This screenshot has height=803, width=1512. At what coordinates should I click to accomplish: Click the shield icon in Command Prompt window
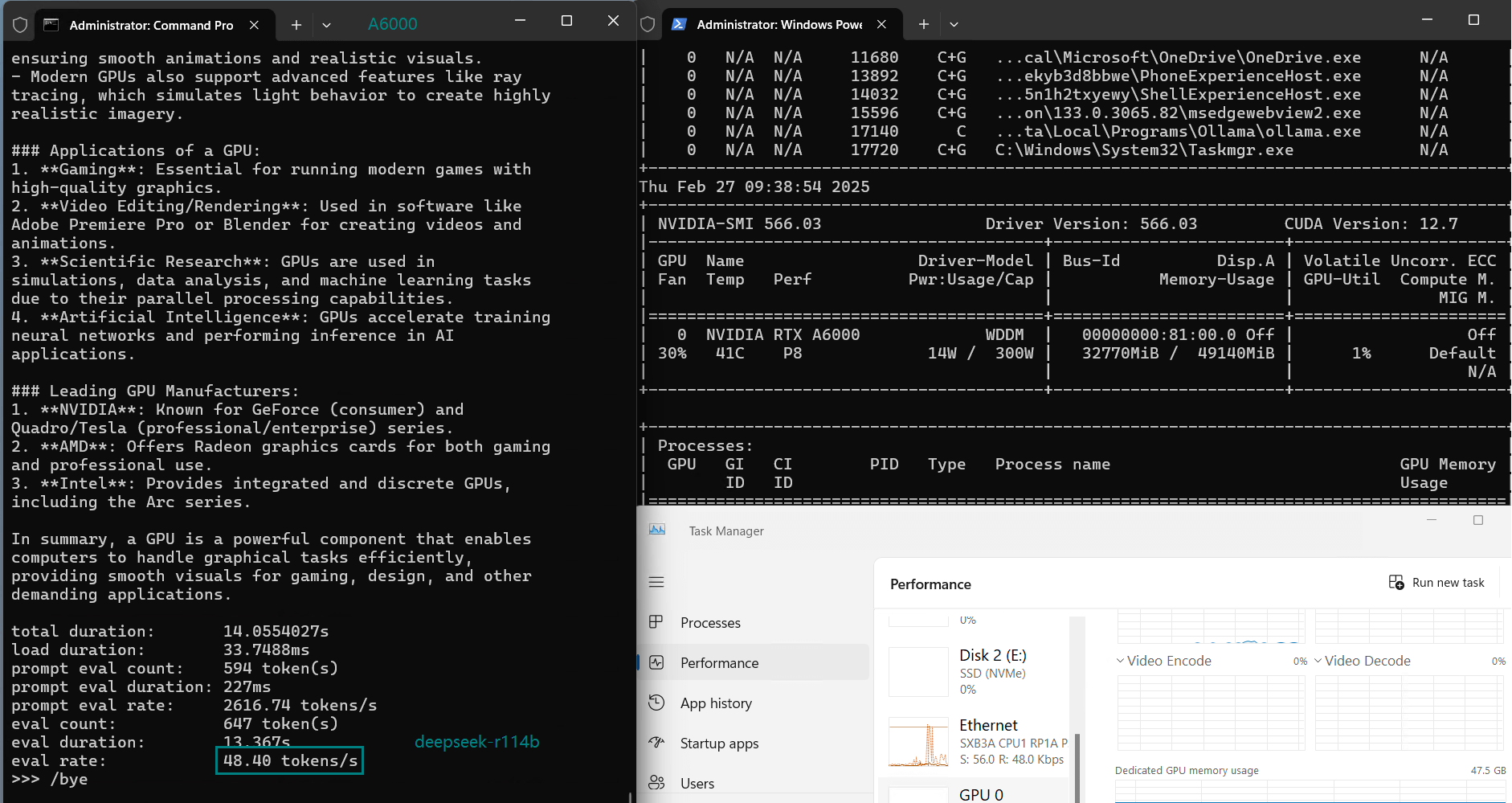[20, 25]
